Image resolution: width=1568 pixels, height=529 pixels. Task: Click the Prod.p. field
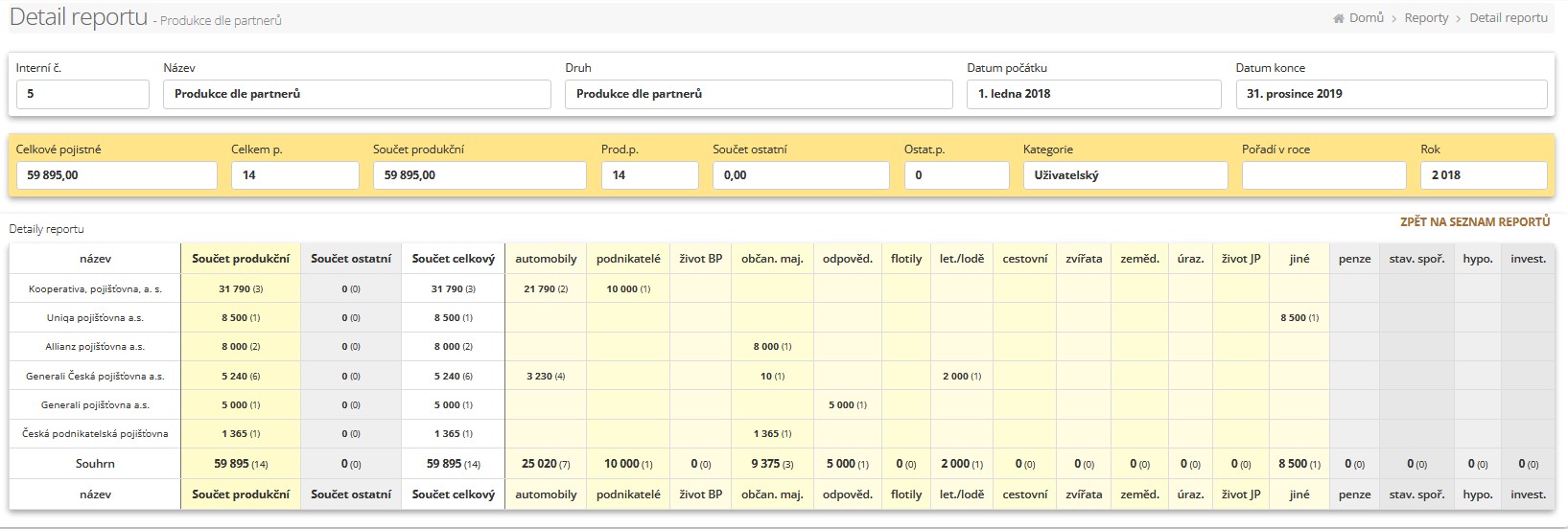click(x=650, y=175)
